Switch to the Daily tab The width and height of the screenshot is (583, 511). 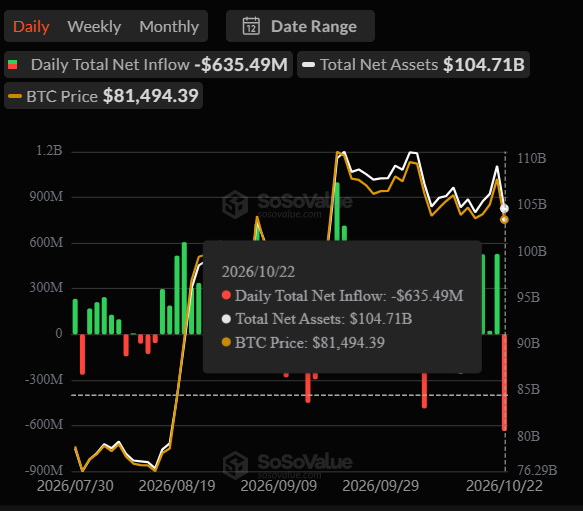(x=31, y=27)
